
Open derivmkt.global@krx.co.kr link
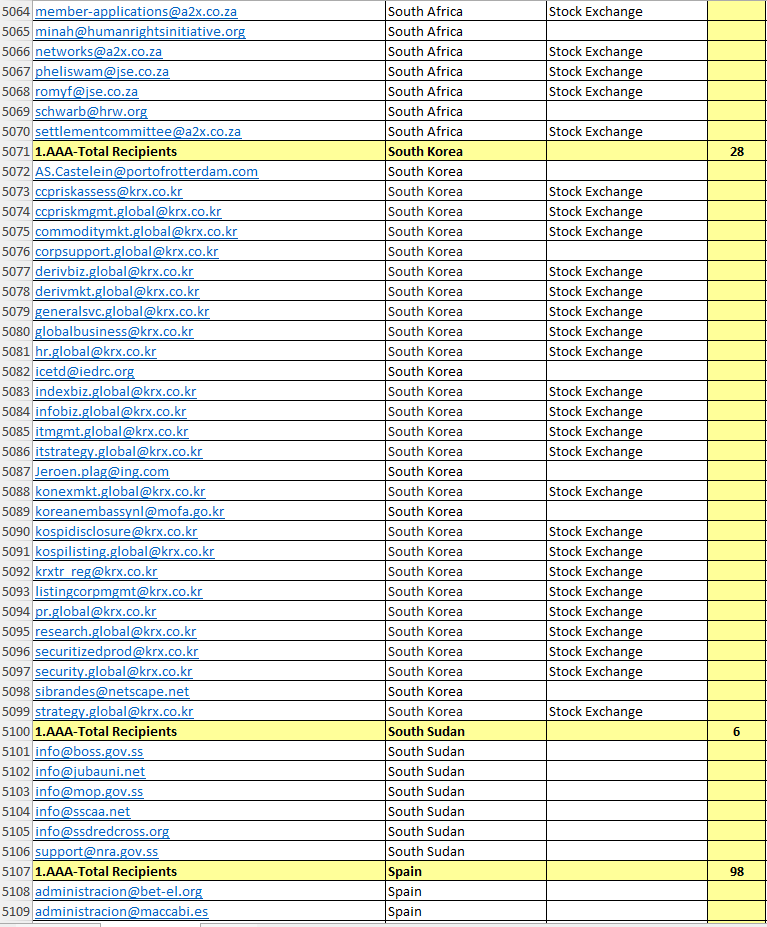(117, 292)
